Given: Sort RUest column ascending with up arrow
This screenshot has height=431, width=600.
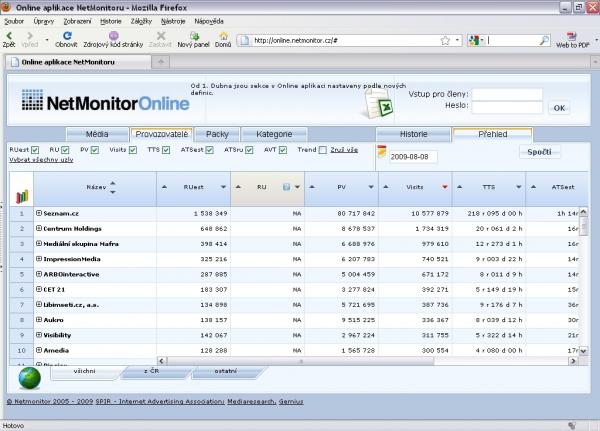Looking at the screenshot, I should [x=164, y=187].
